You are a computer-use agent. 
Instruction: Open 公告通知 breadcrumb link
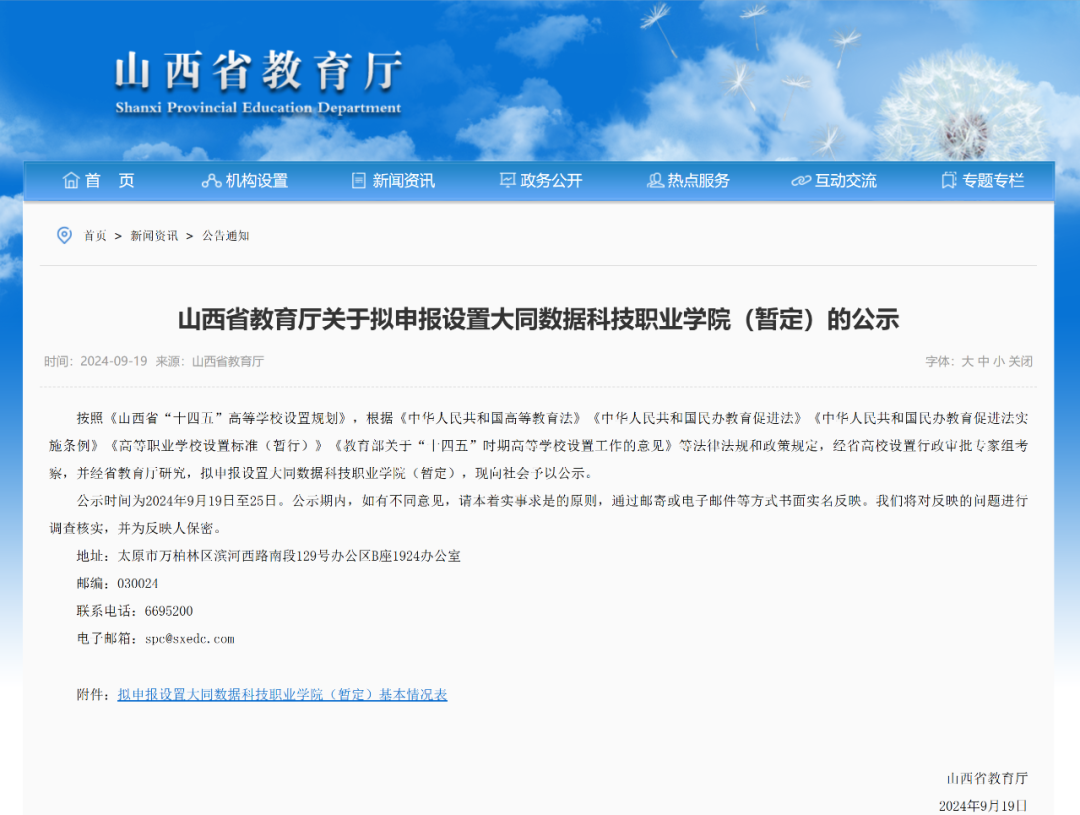(225, 236)
